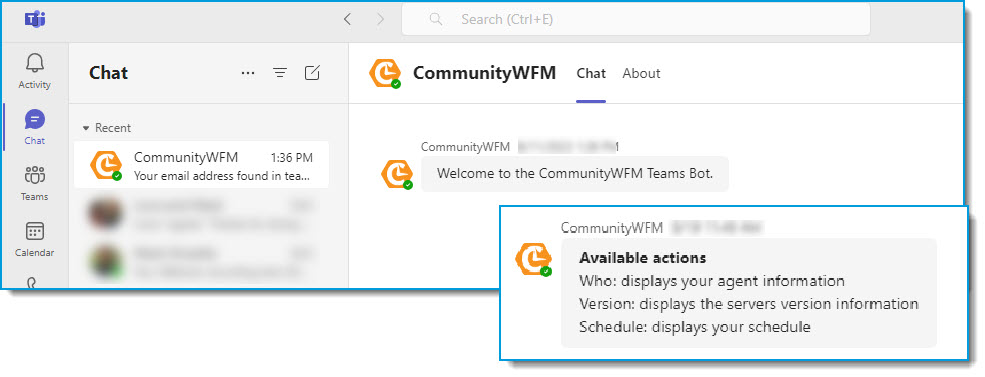This screenshot has width=985, height=377.
Task: Open the chat filter icon
Action: (x=280, y=74)
